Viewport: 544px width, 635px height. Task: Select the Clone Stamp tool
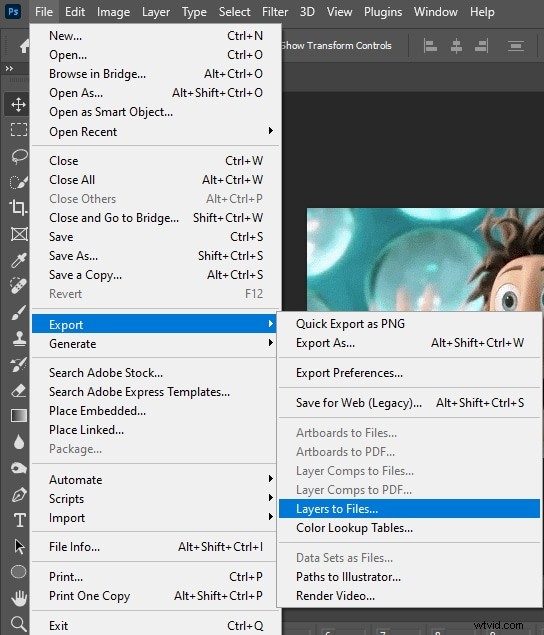pos(19,338)
